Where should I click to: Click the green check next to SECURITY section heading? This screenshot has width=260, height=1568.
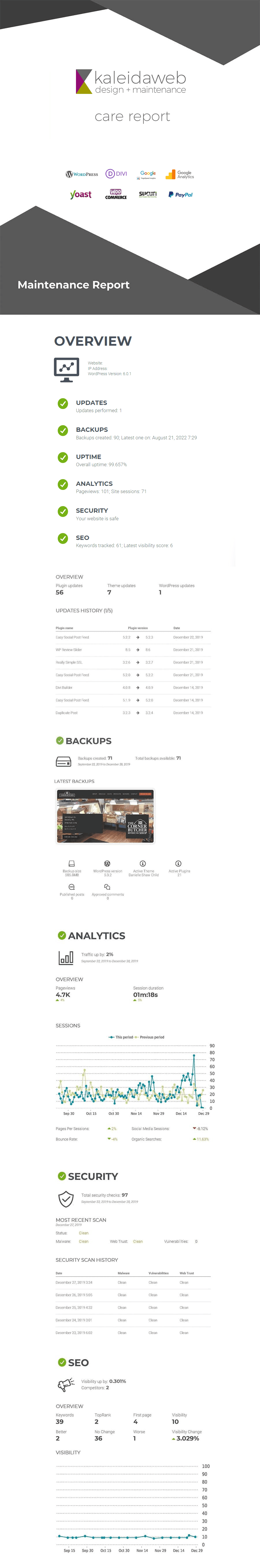pyautogui.click(x=62, y=1176)
